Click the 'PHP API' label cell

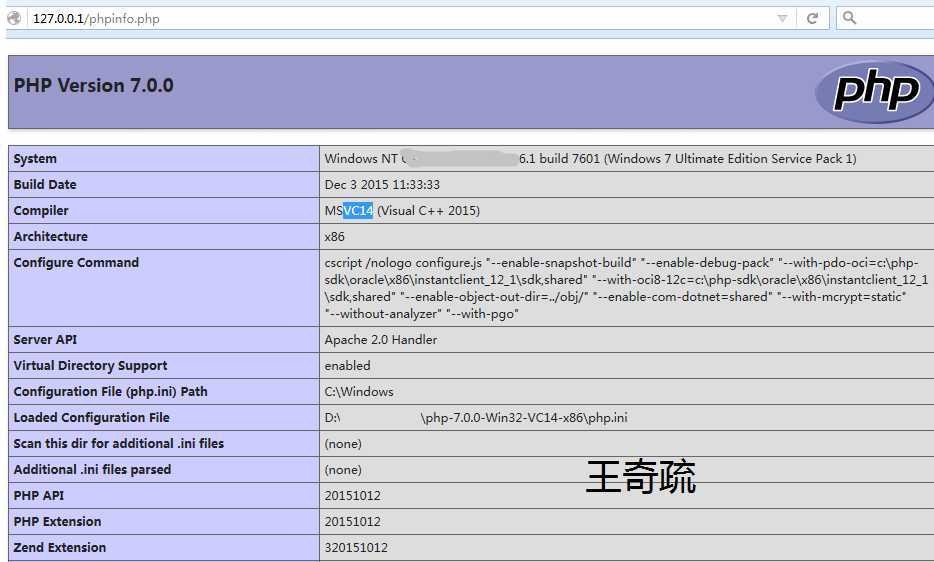164,495
